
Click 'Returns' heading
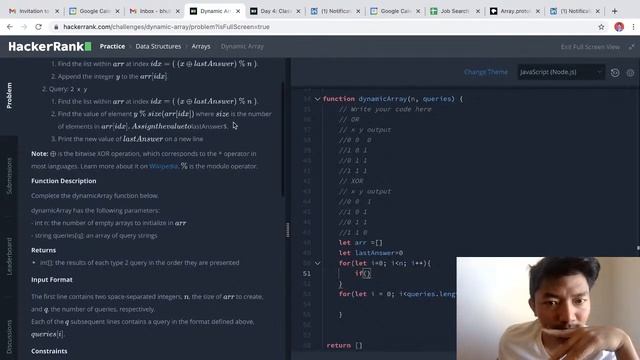[44, 250]
